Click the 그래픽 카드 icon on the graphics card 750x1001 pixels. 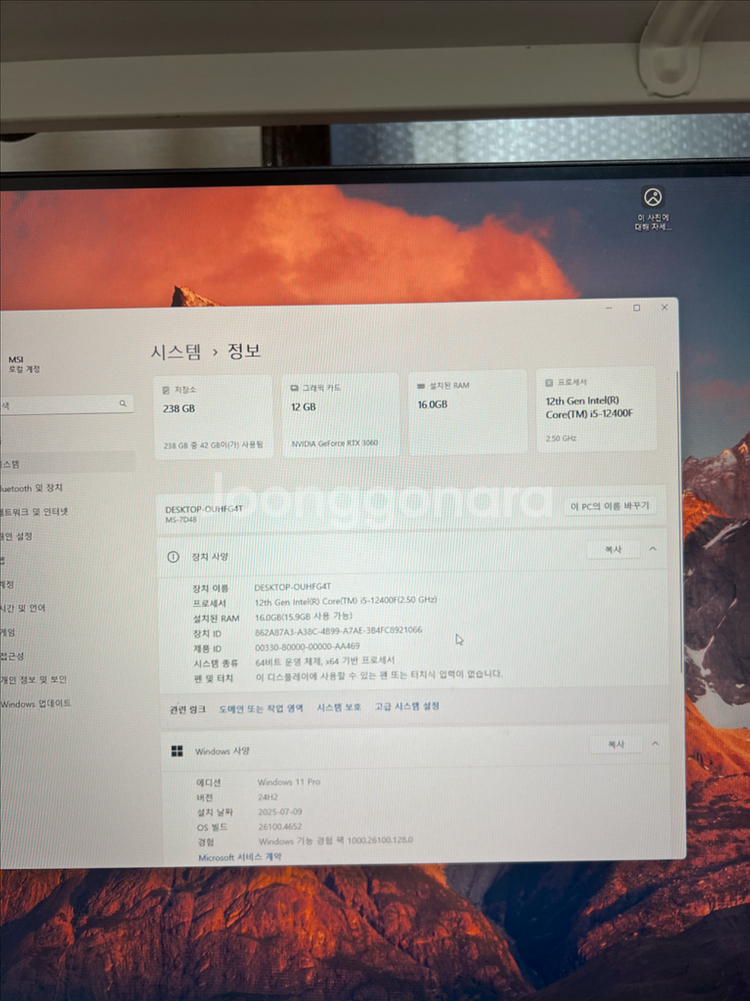(294, 388)
